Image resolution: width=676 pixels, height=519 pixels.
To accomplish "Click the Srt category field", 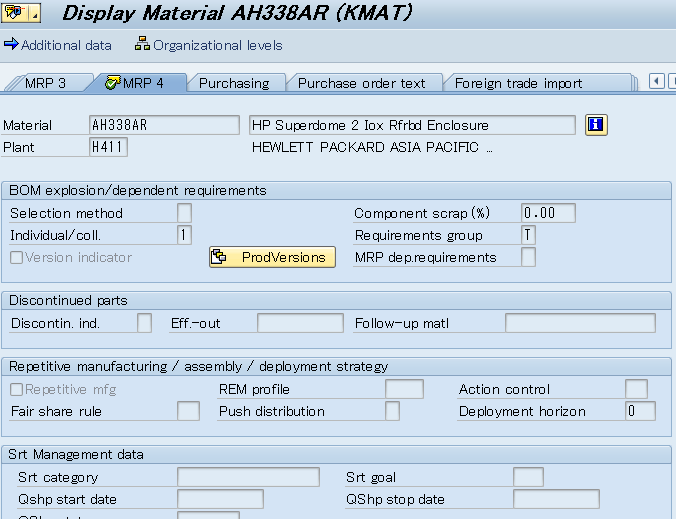I will coord(248,477).
